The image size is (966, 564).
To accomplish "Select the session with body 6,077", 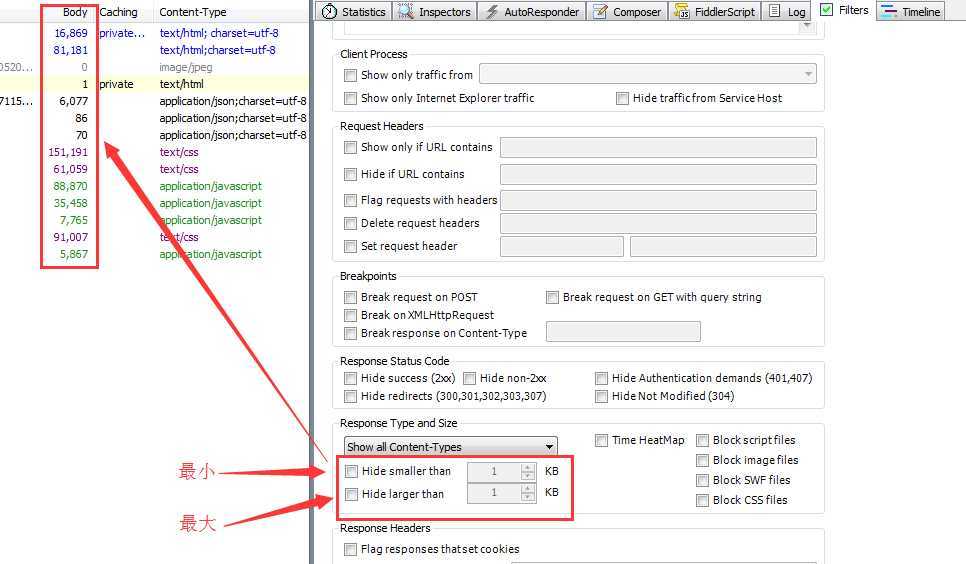I will [x=154, y=101].
